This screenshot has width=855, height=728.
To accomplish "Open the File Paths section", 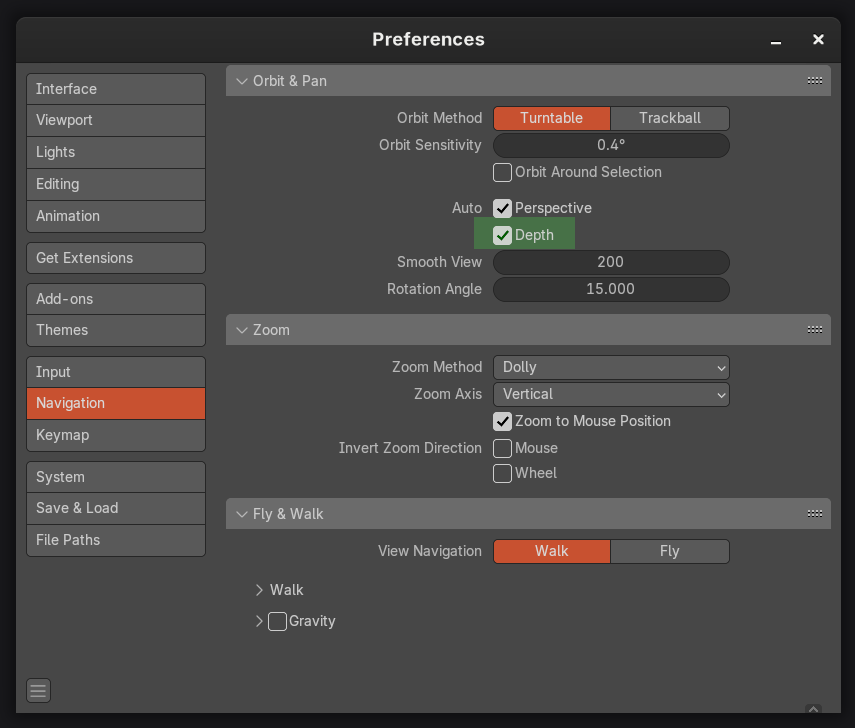I will [x=116, y=540].
